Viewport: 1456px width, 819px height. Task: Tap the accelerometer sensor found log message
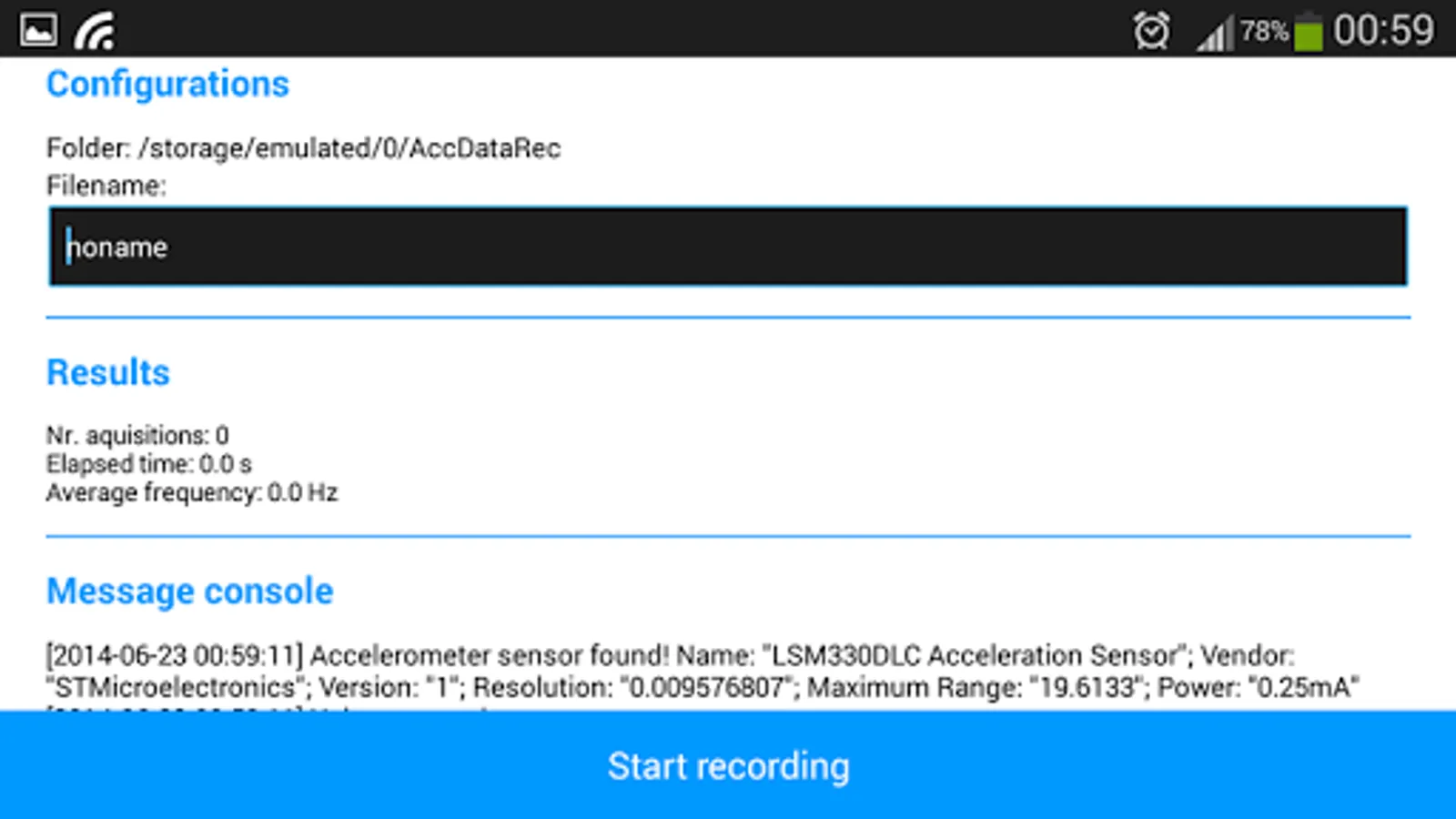(x=671, y=655)
